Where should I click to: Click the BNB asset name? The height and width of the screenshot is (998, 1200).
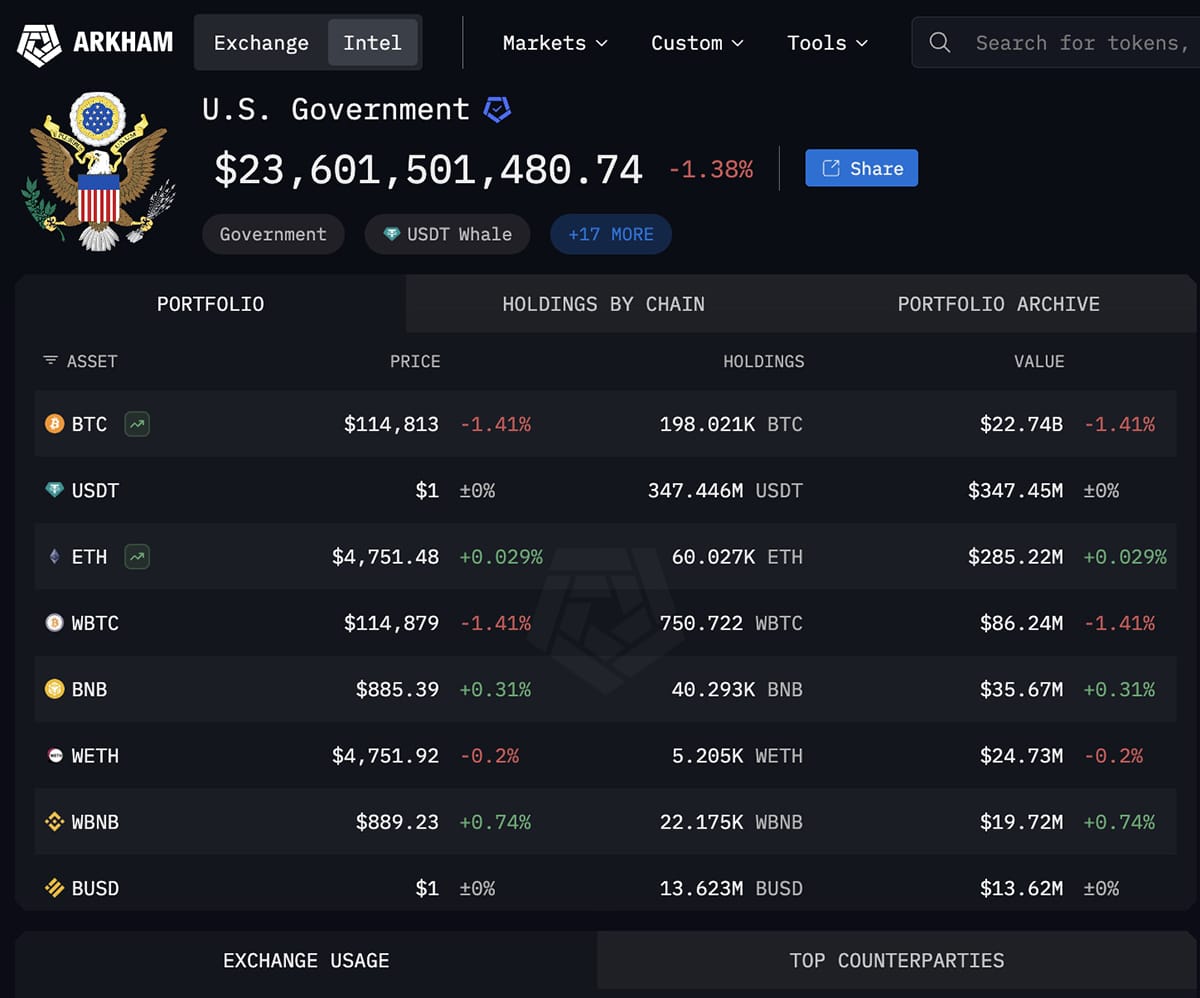(x=89, y=689)
